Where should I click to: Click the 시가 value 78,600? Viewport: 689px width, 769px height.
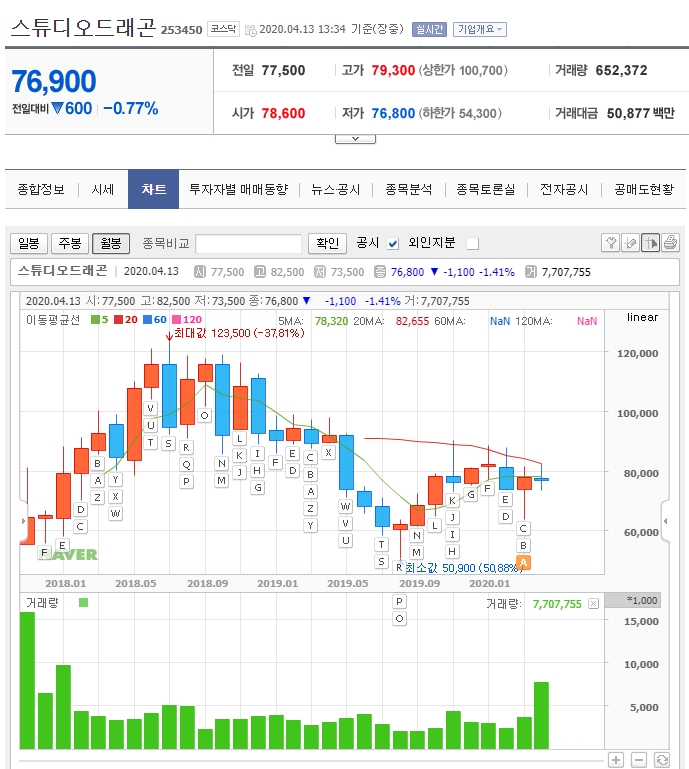point(283,113)
